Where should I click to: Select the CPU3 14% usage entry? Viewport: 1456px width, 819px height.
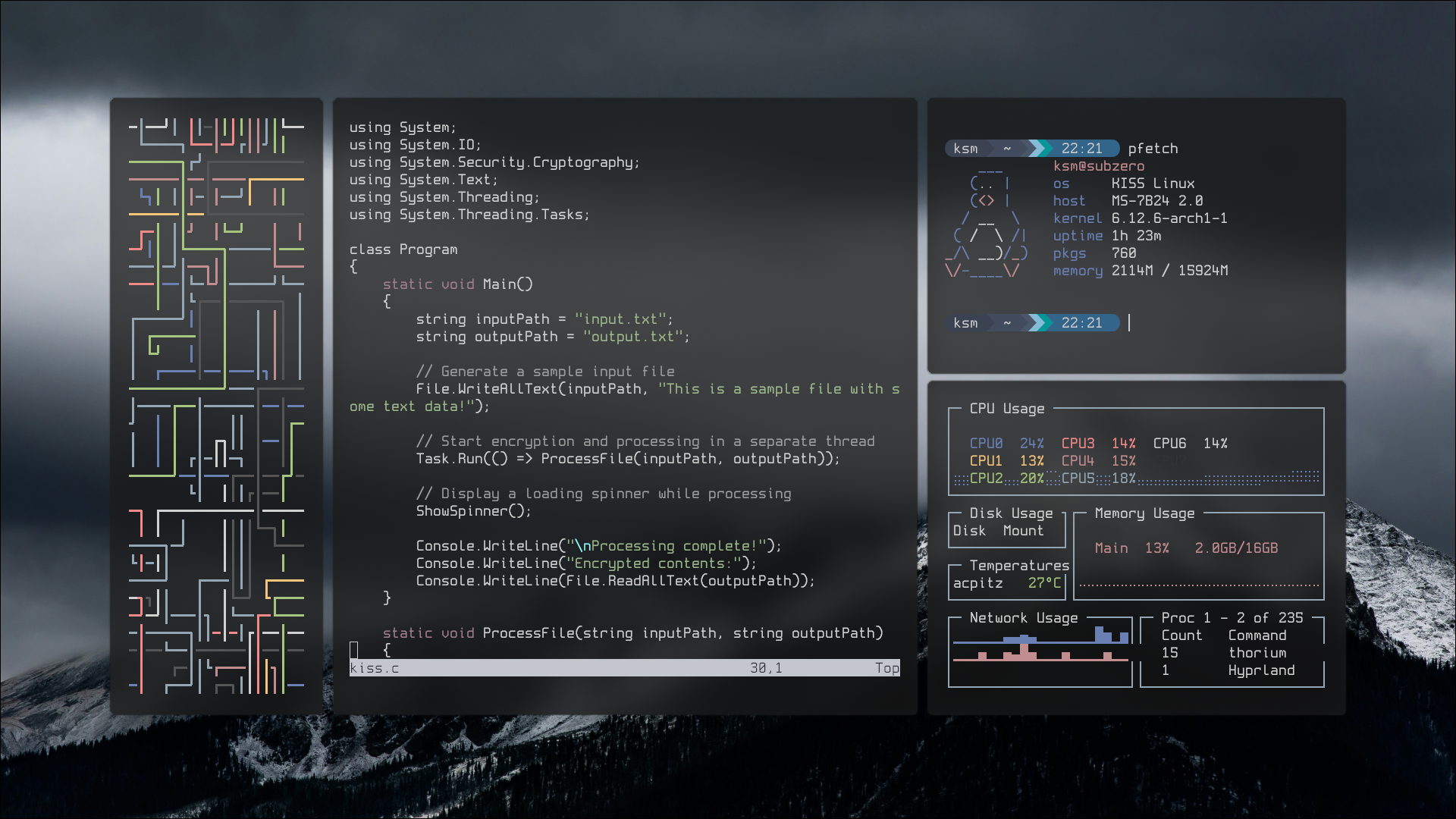(1098, 444)
